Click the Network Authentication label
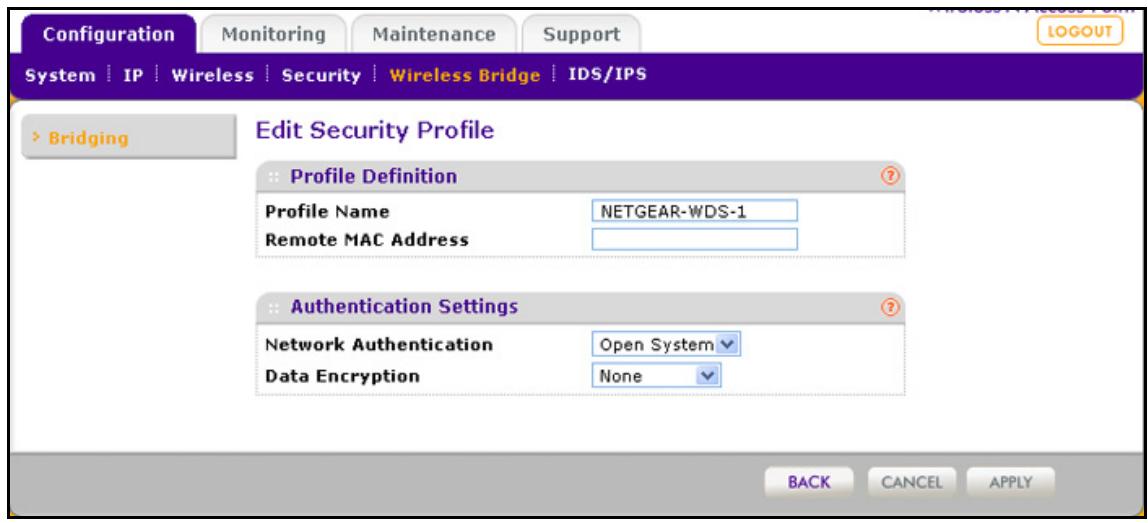Viewport: 1148px width, 523px height. tap(379, 344)
